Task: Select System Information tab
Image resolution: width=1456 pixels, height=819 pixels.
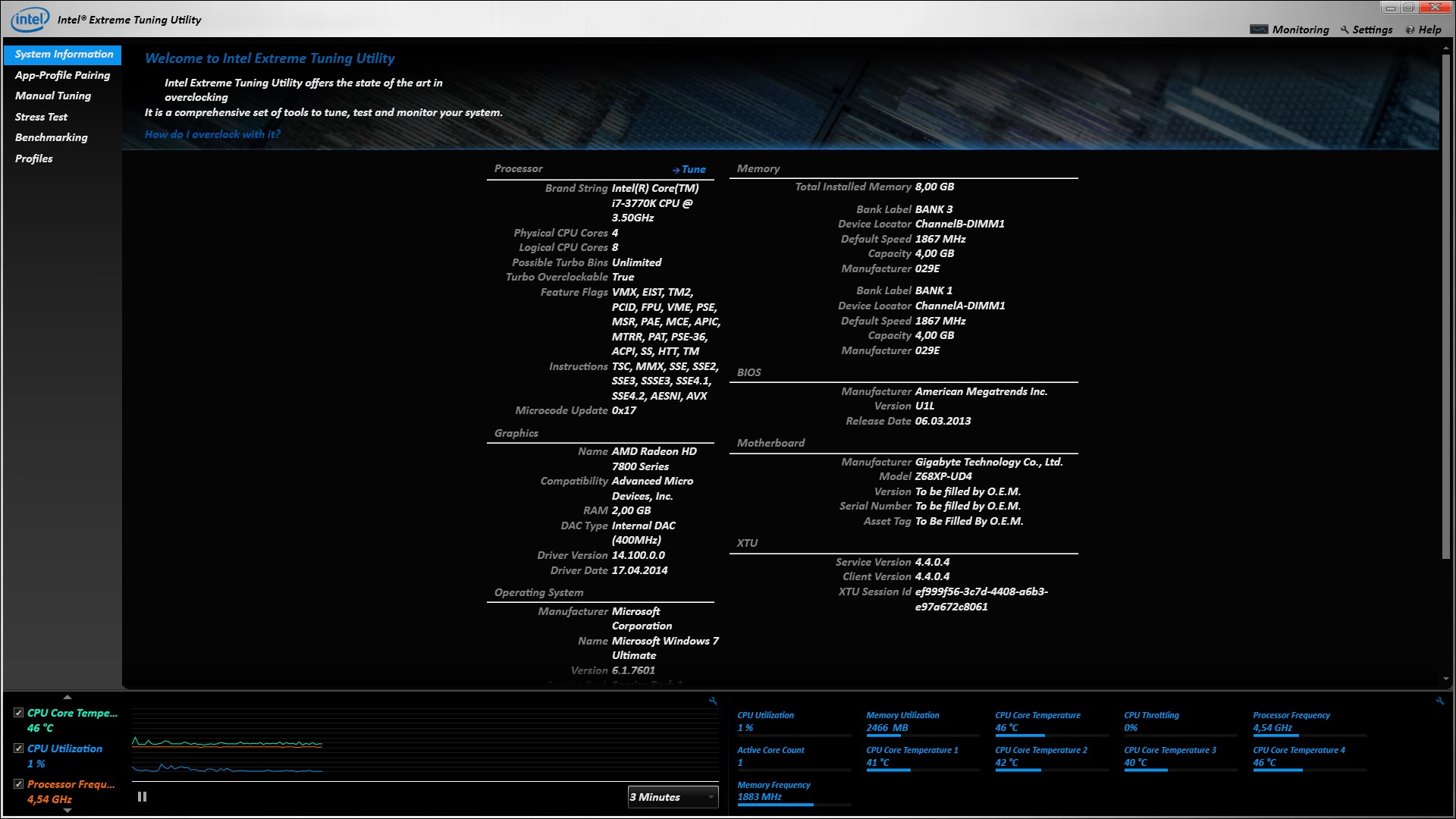Action: point(63,55)
